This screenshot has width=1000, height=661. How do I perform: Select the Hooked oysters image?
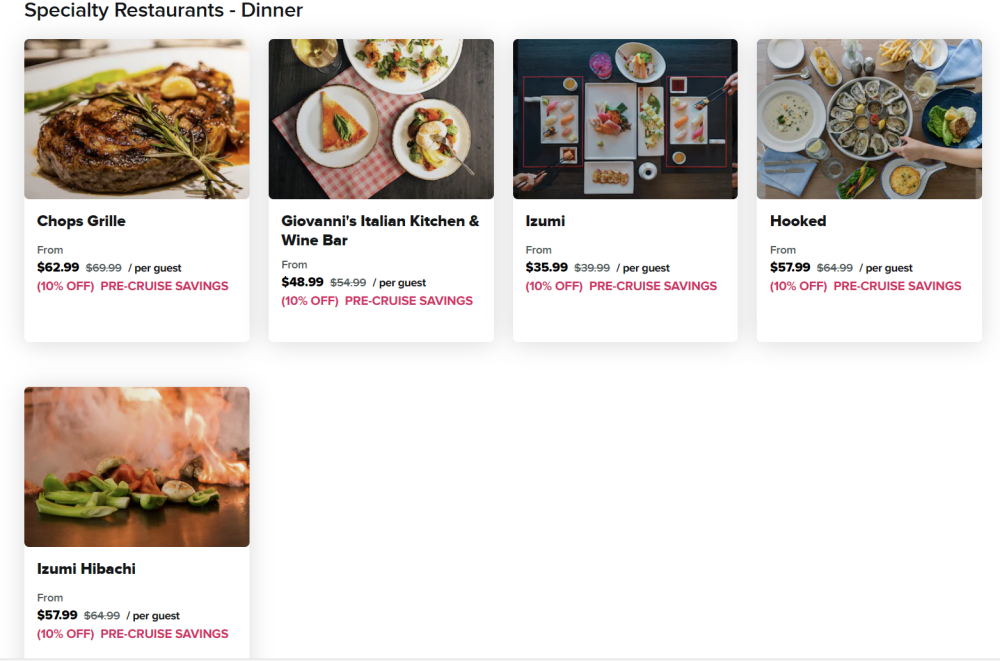point(869,119)
